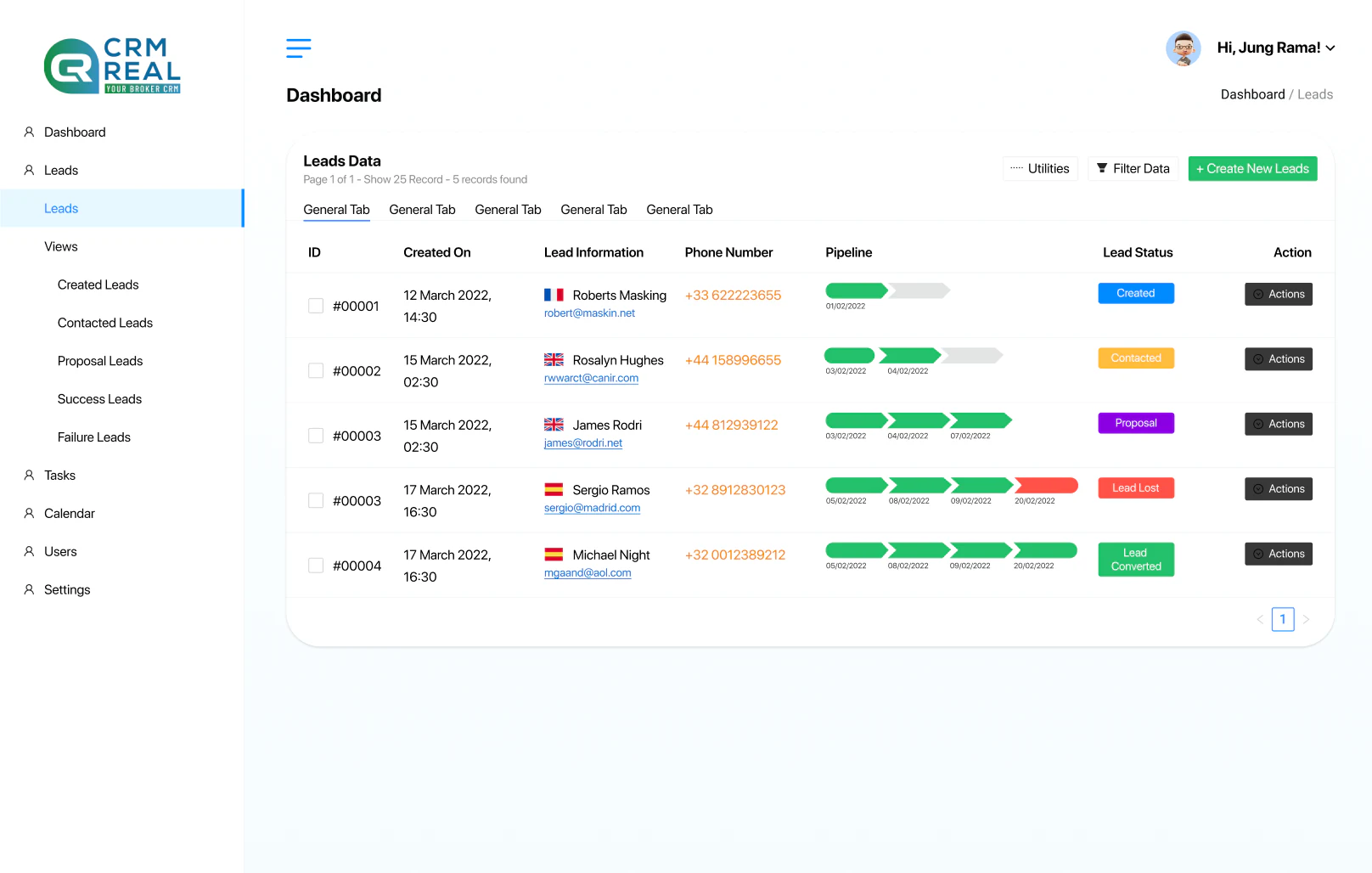1372x873 pixels.
Task: Click the Filter Data button
Action: 1133,168
